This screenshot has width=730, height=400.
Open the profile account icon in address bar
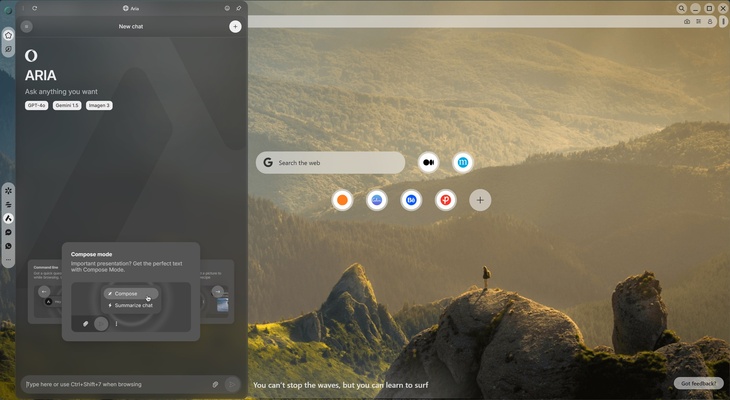click(710, 21)
